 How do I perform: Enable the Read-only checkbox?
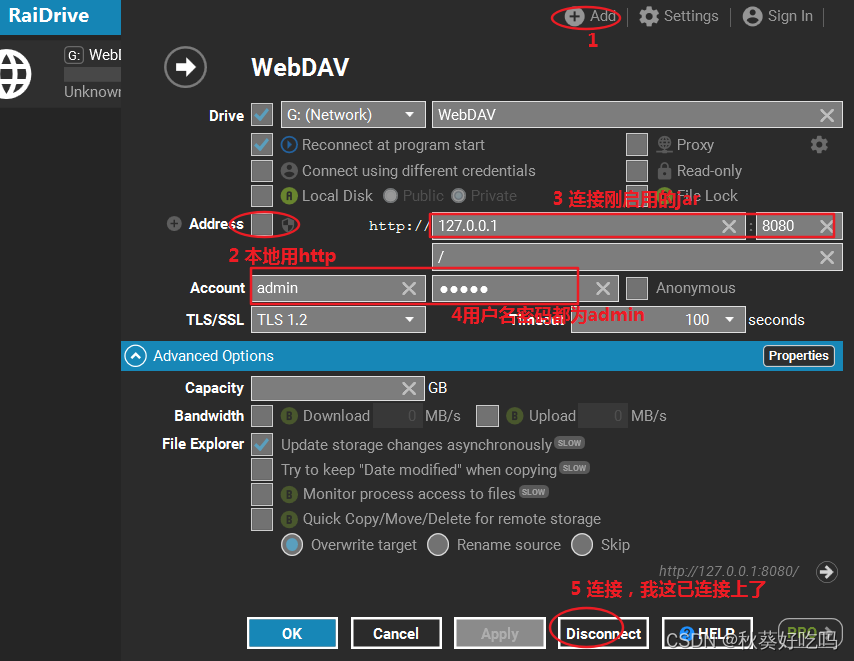pyautogui.click(x=637, y=171)
